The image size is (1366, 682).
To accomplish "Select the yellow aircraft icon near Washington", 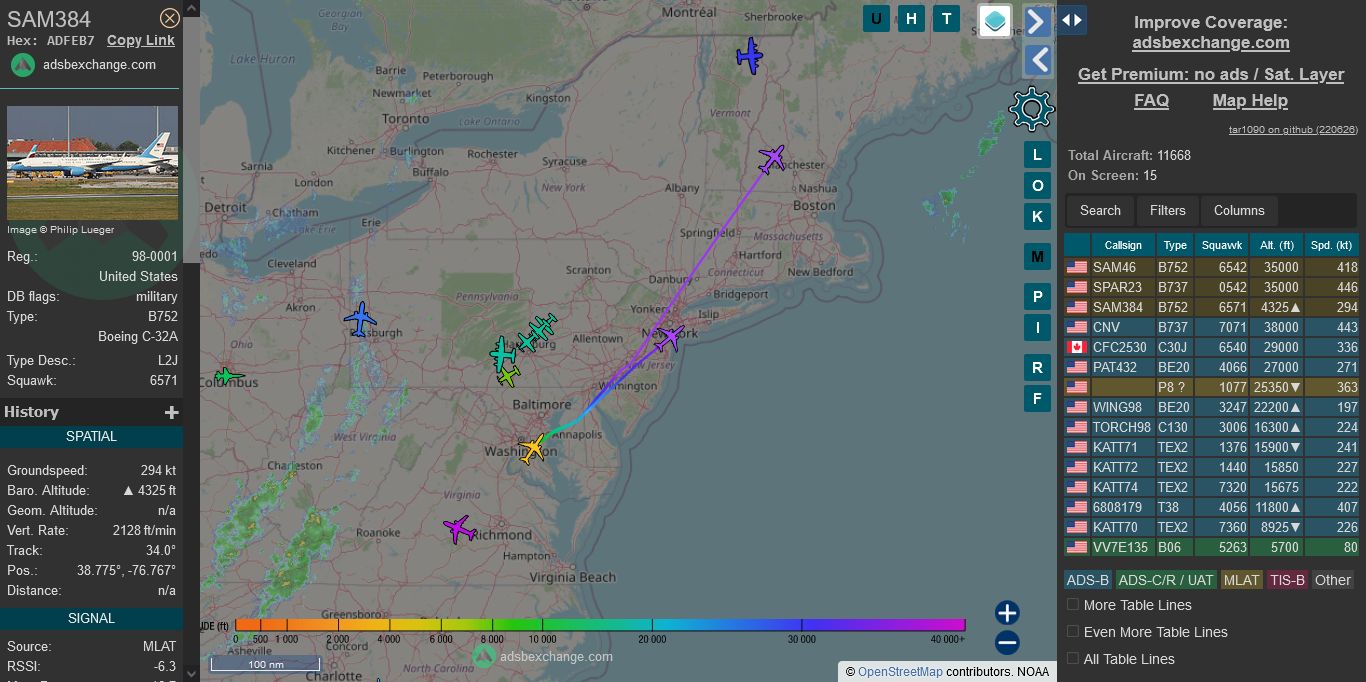I will [534, 448].
